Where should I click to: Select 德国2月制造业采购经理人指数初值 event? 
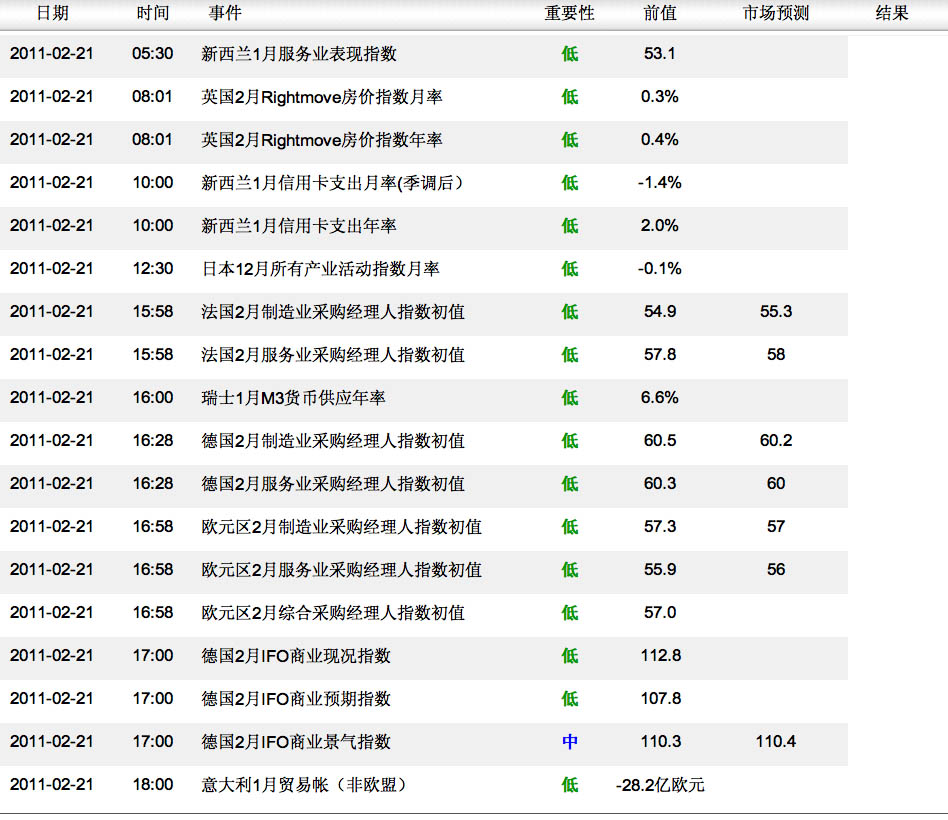coord(333,440)
